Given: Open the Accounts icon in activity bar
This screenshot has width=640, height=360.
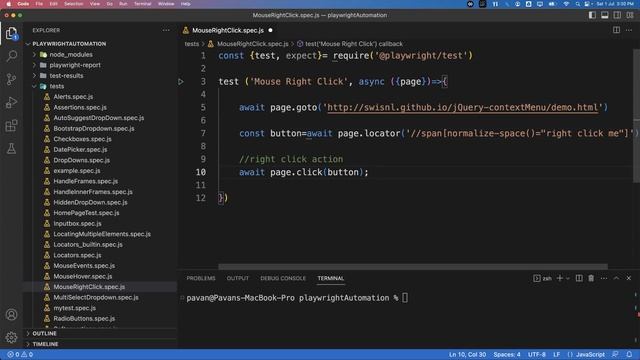Looking at the screenshot, I should coord(11,315).
